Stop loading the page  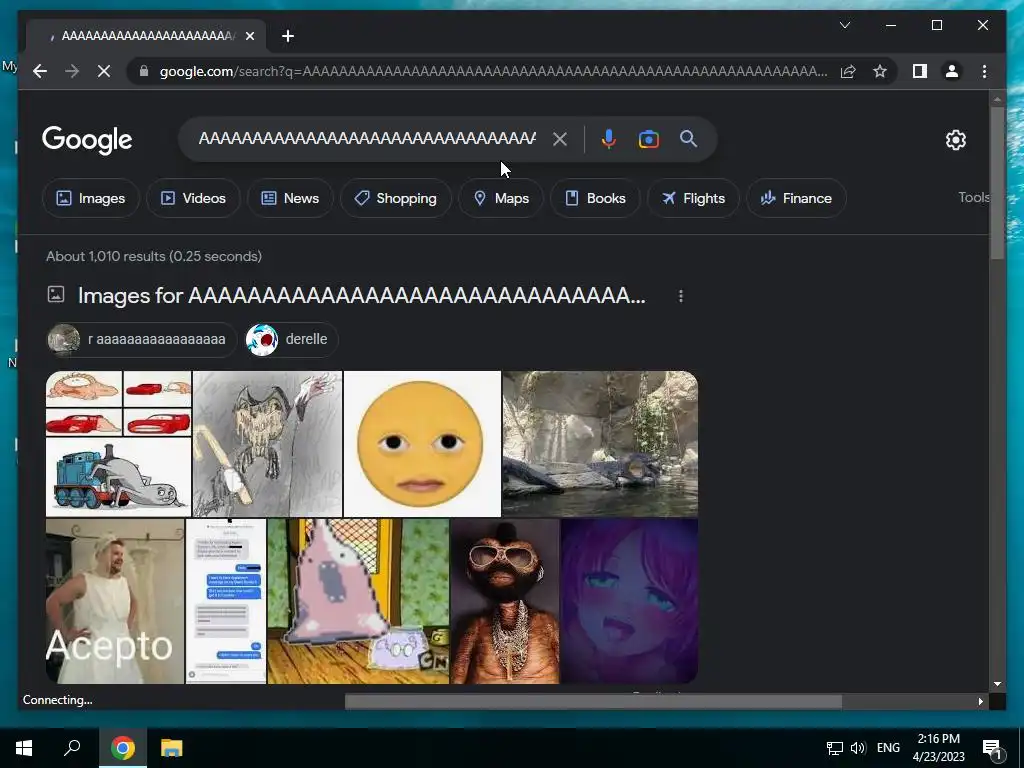click(x=104, y=71)
